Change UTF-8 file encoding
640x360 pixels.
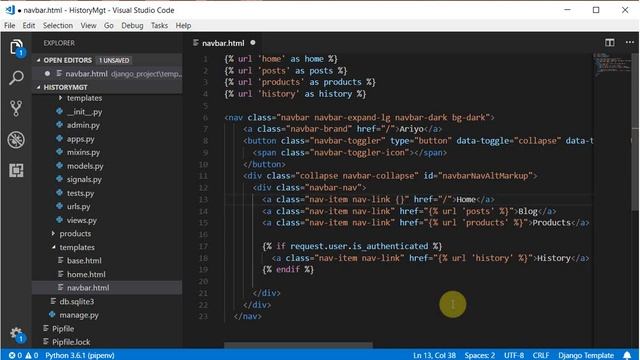[x=514, y=356]
